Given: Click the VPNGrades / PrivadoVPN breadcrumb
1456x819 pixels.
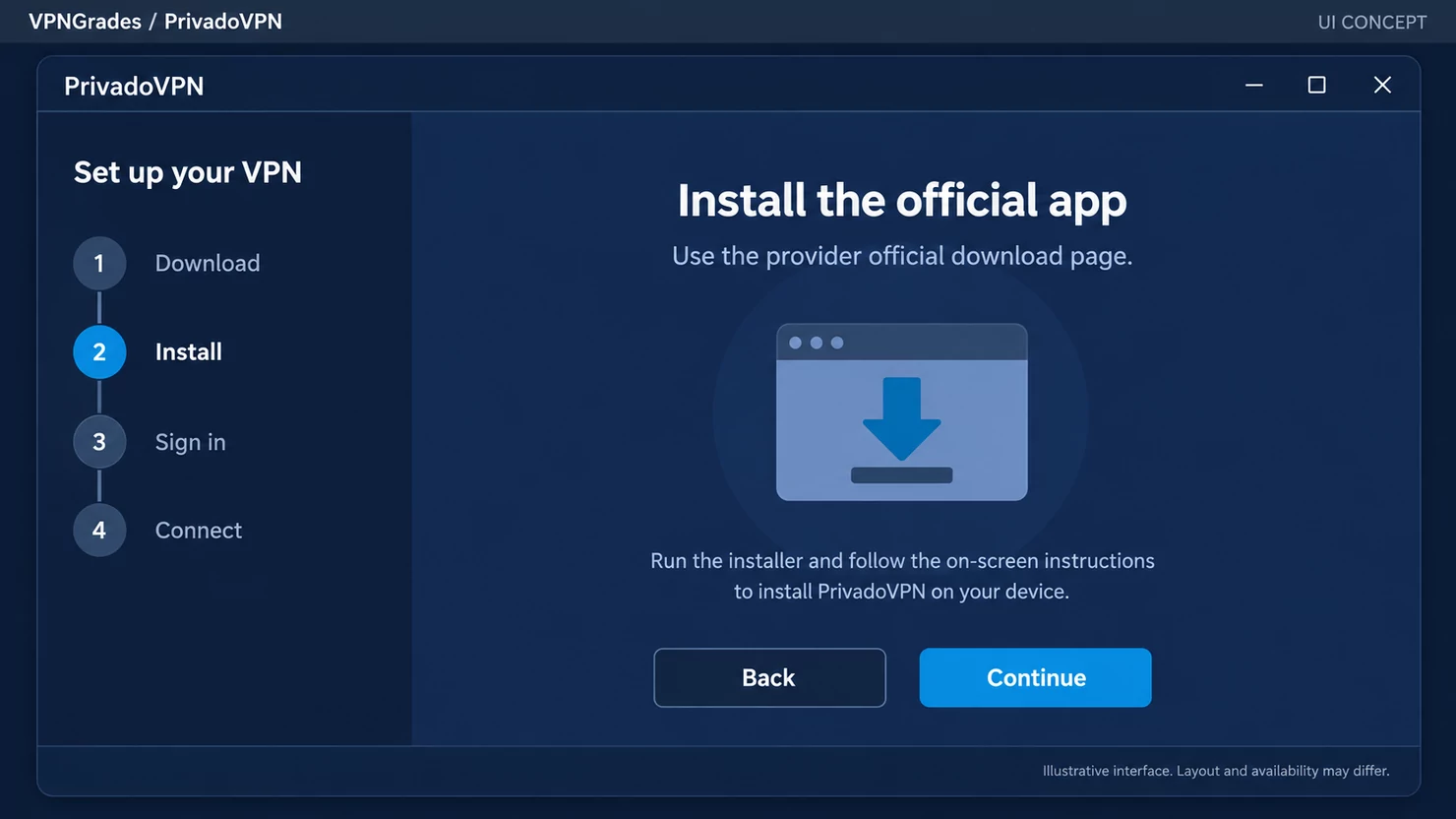Looking at the screenshot, I should tap(155, 22).
